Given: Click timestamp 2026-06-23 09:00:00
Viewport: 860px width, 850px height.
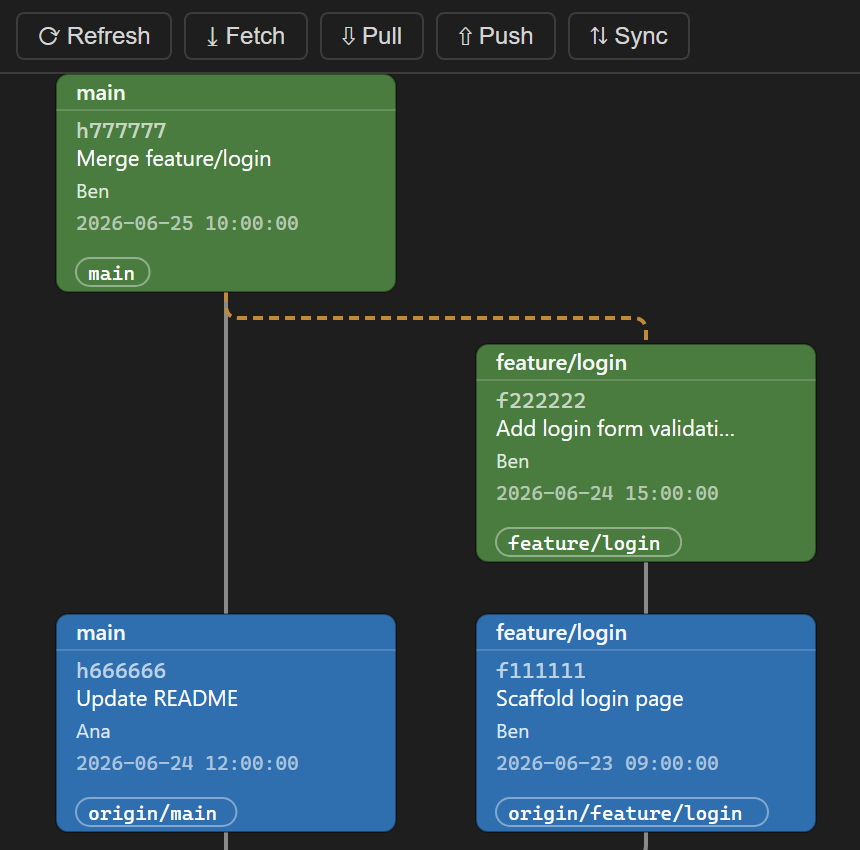Looking at the screenshot, I should [x=607, y=763].
